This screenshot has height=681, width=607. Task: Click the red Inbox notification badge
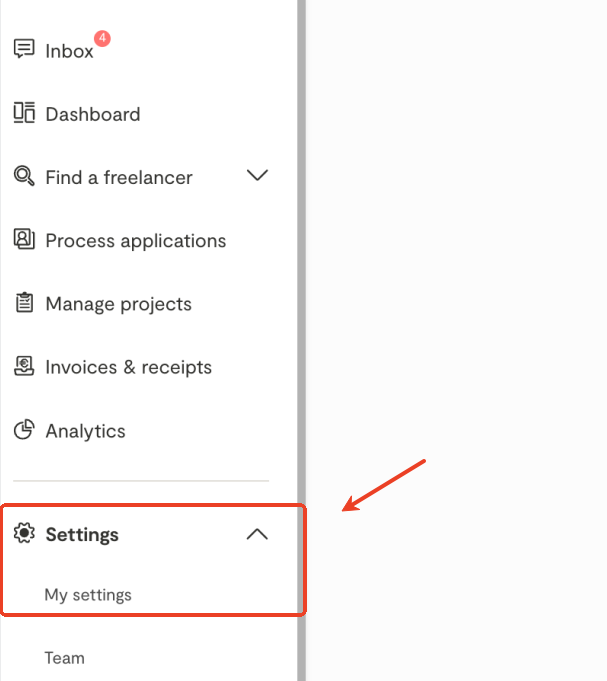102,39
